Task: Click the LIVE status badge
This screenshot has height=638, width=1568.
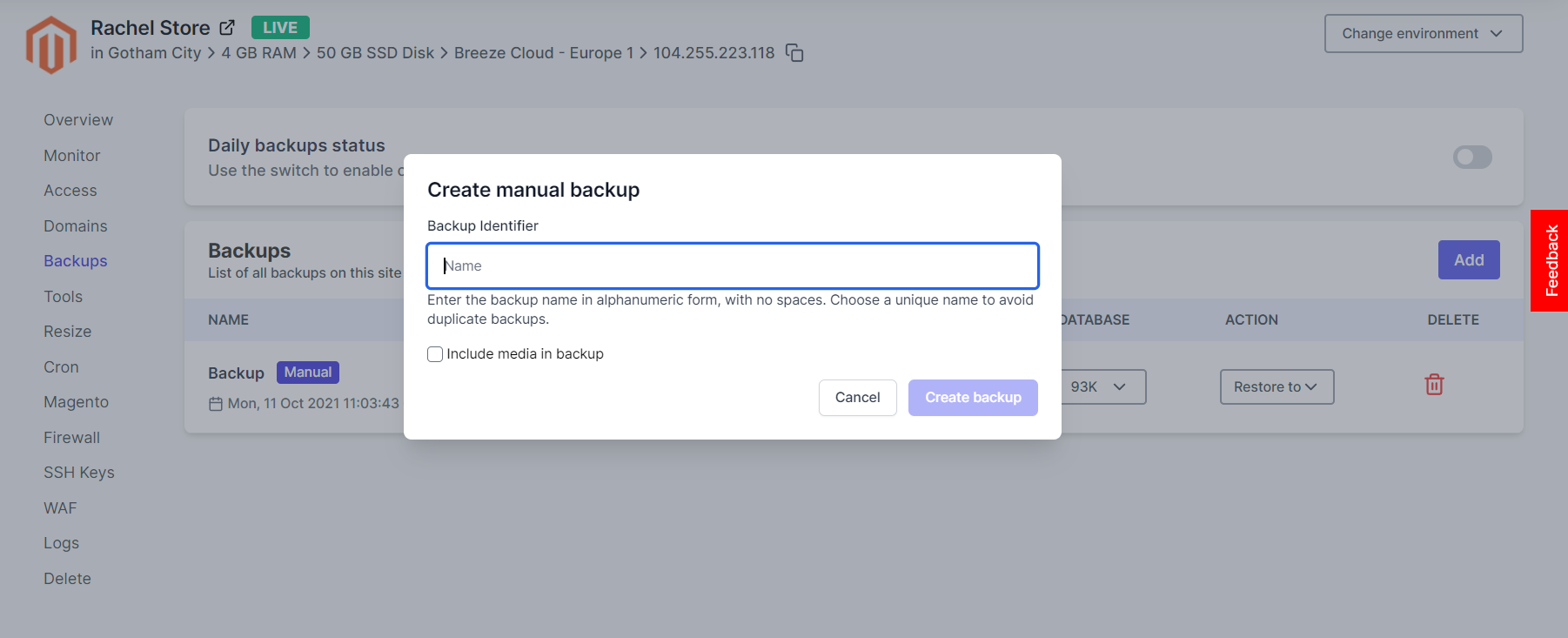Action: (280, 28)
